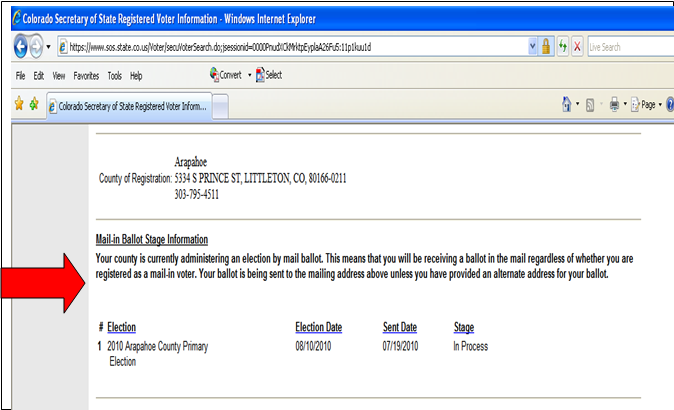Click the address bar URL field
674x410 pixels.
tap(292, 47)
